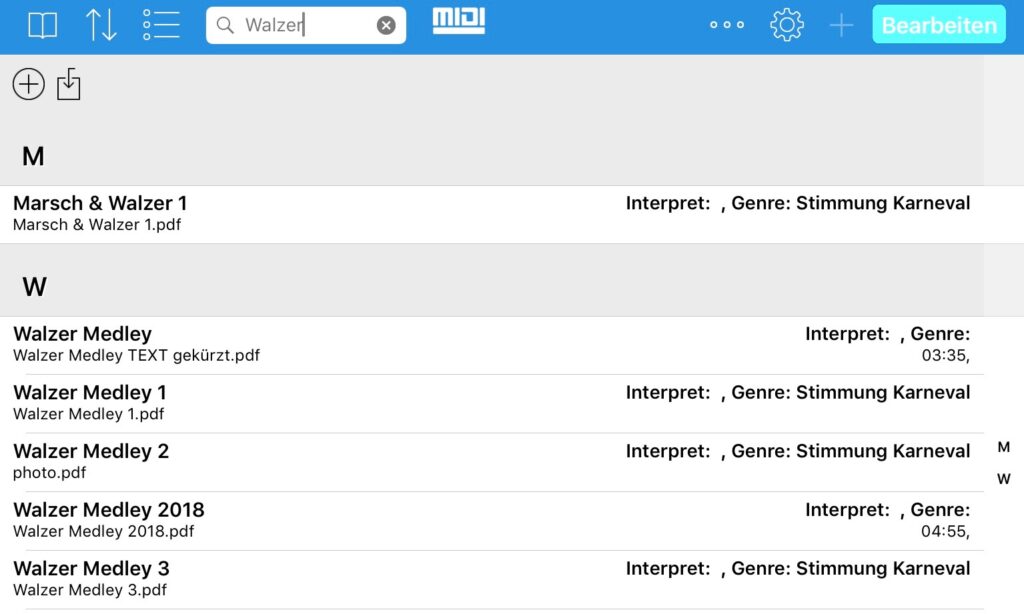This screenshot has width=1024, height=614.
Task: Clear the Walzer search text
Action: pos(386,25)
